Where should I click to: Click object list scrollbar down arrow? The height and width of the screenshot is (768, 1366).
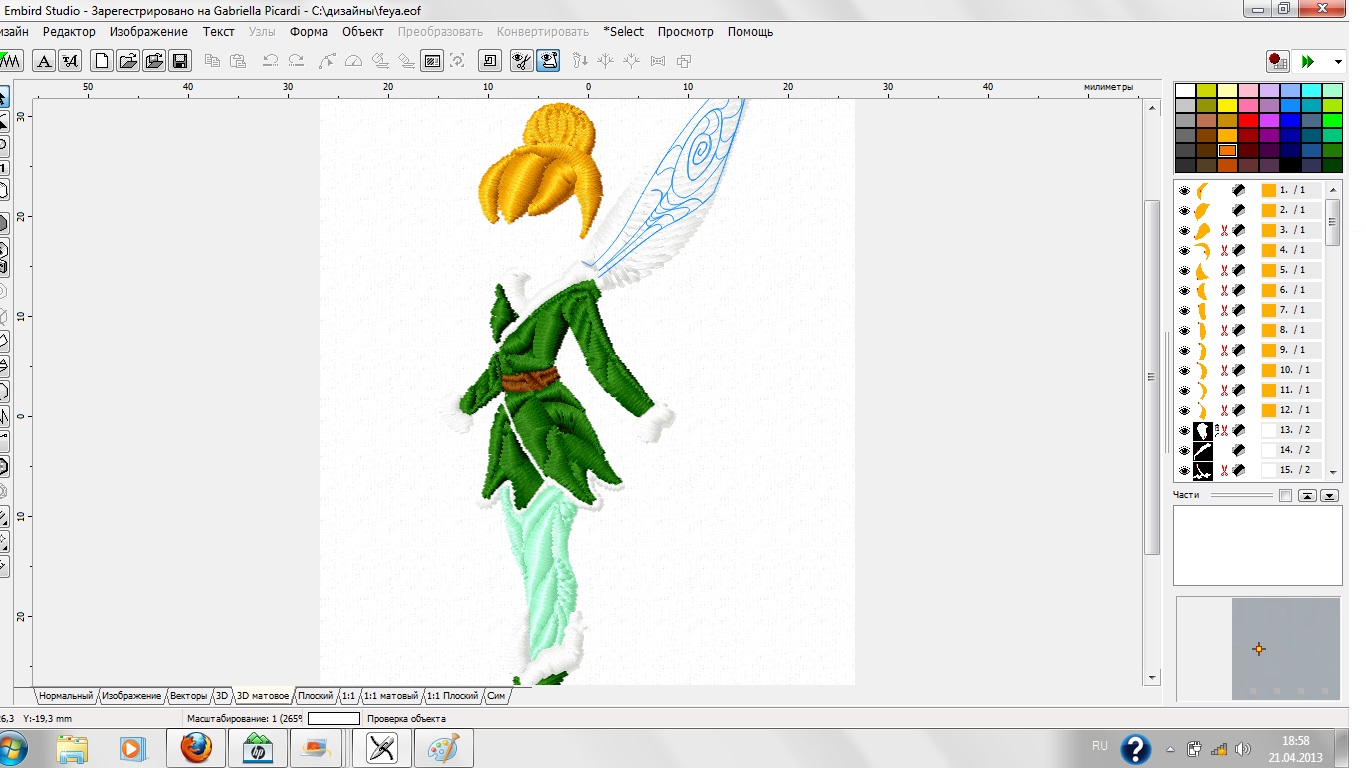(x=1332, y=471)
